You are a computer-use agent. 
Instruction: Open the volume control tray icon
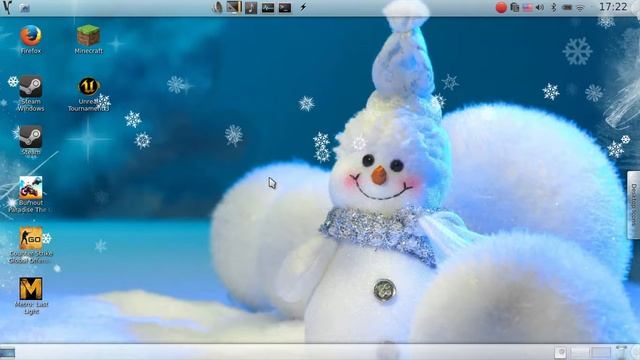(540, 7)
